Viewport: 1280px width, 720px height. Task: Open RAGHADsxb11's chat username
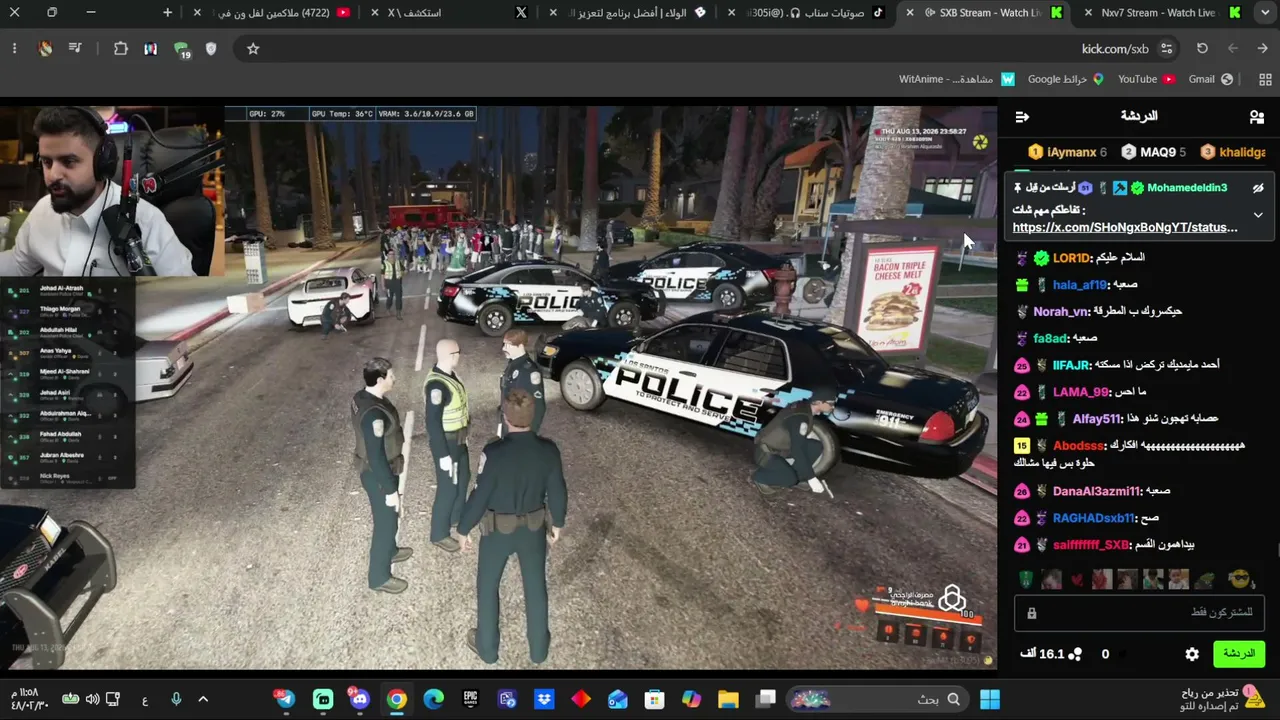pos(1093,519)
